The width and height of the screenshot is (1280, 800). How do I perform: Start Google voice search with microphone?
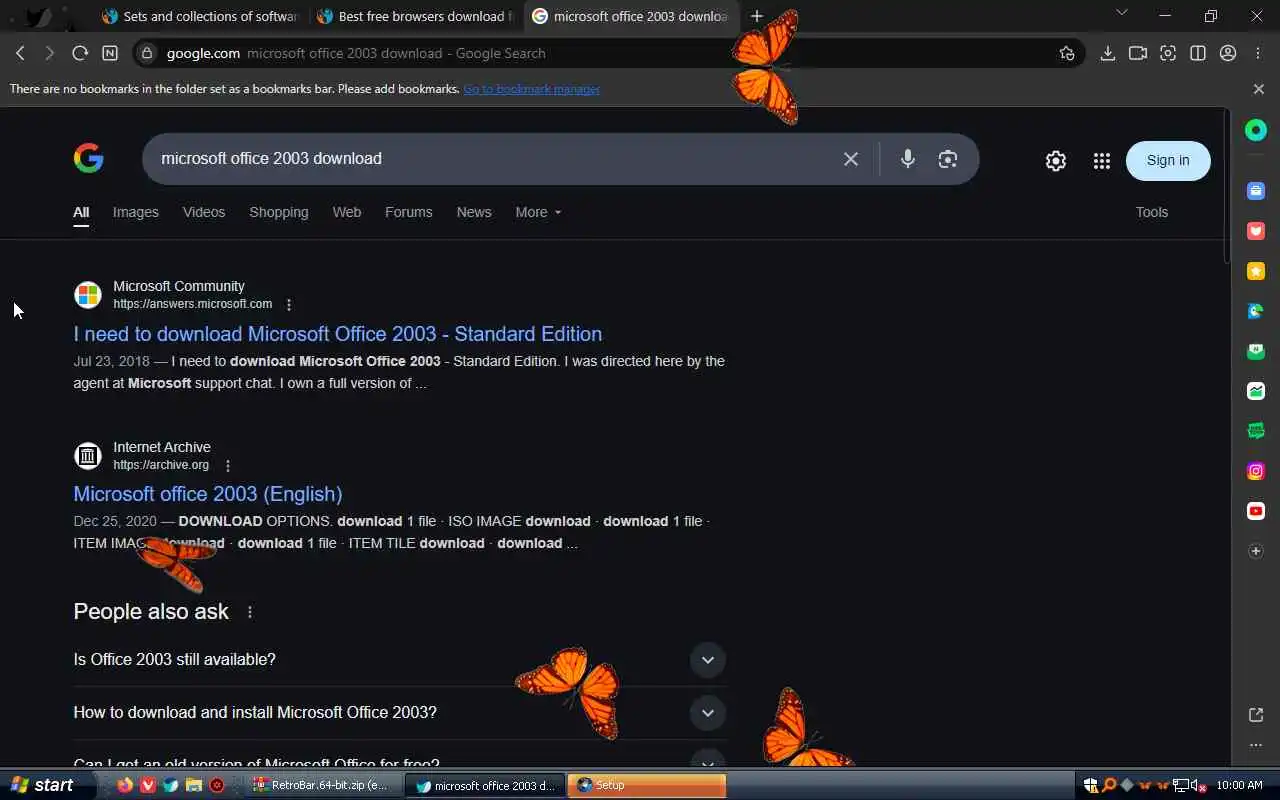[907, 159]
